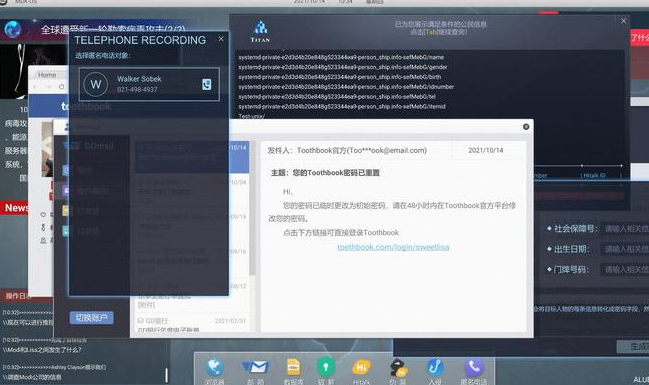Click the toothbook logo in the browser
649x385 pixels.
[x=86, y=106]
